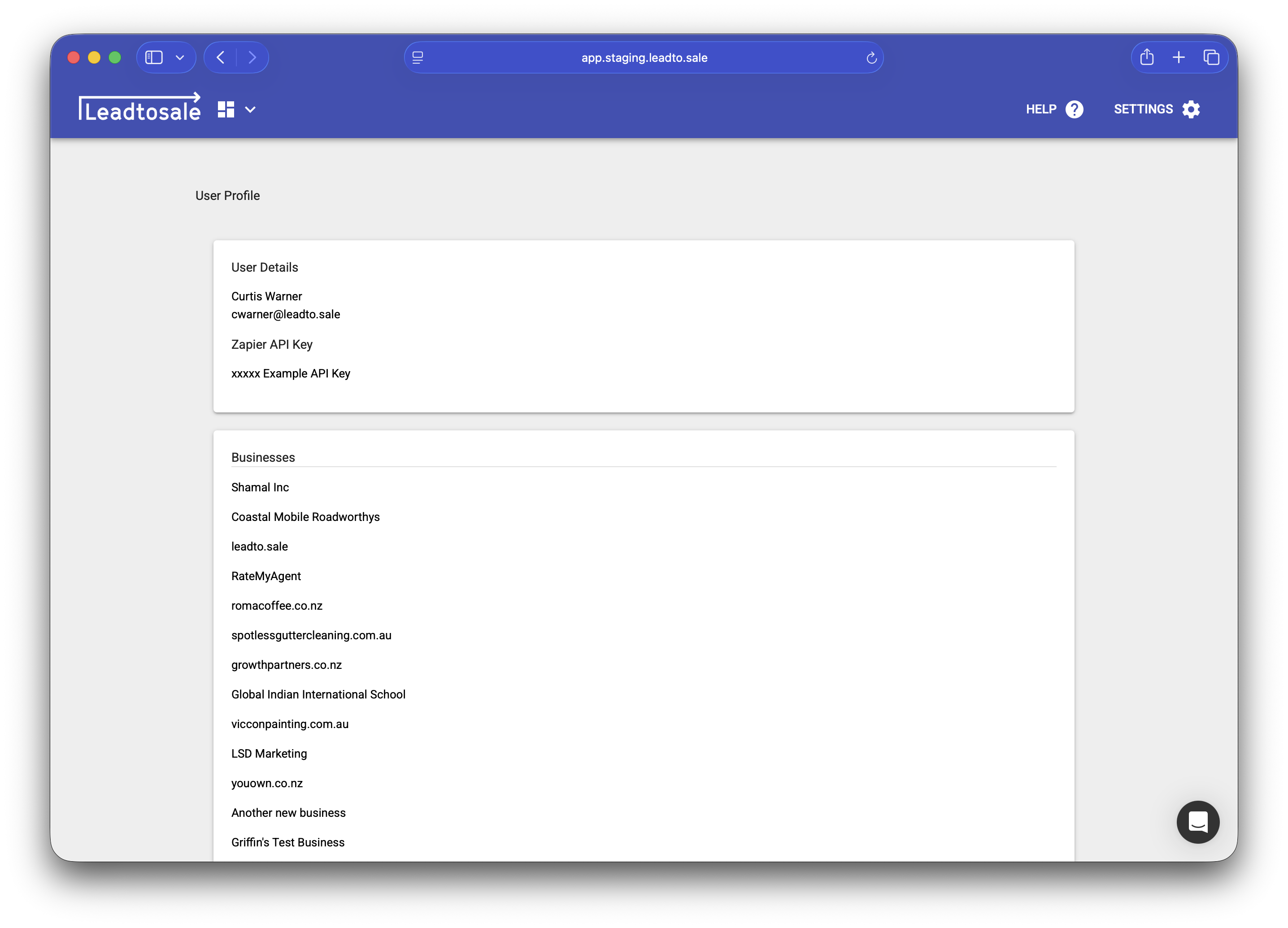Image resolution: width=1288 pixels, height=928 pixels.
Task: Expand the back navigation arrow
Action: coord(220,57)
